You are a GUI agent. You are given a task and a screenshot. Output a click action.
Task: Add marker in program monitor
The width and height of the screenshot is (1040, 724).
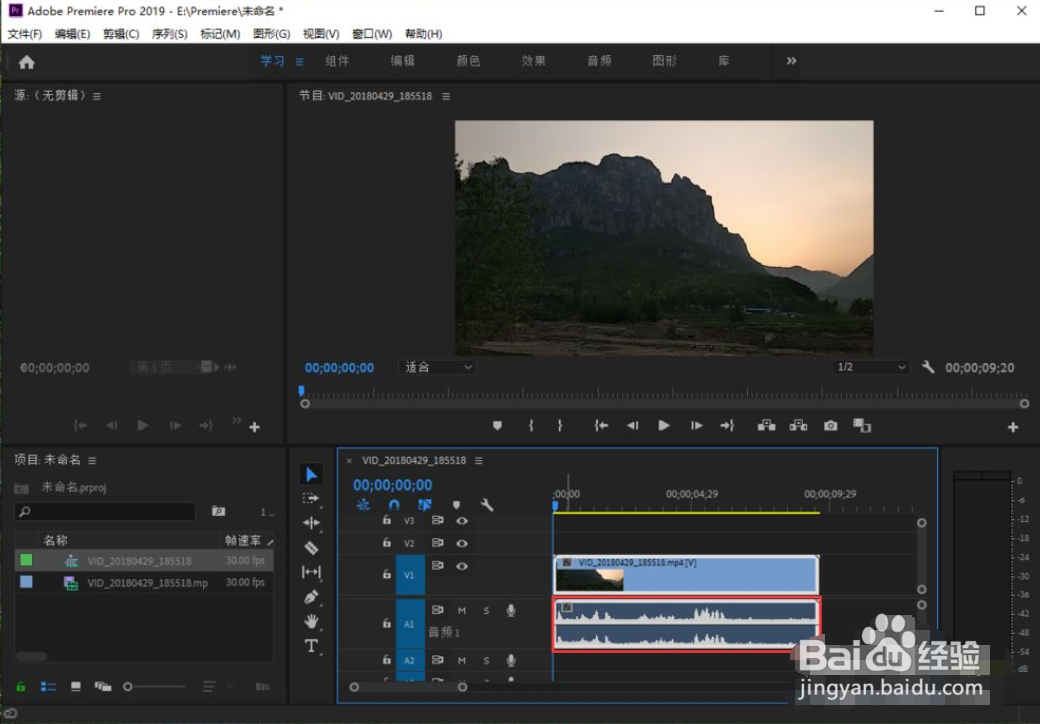click(x=497, y=426)
